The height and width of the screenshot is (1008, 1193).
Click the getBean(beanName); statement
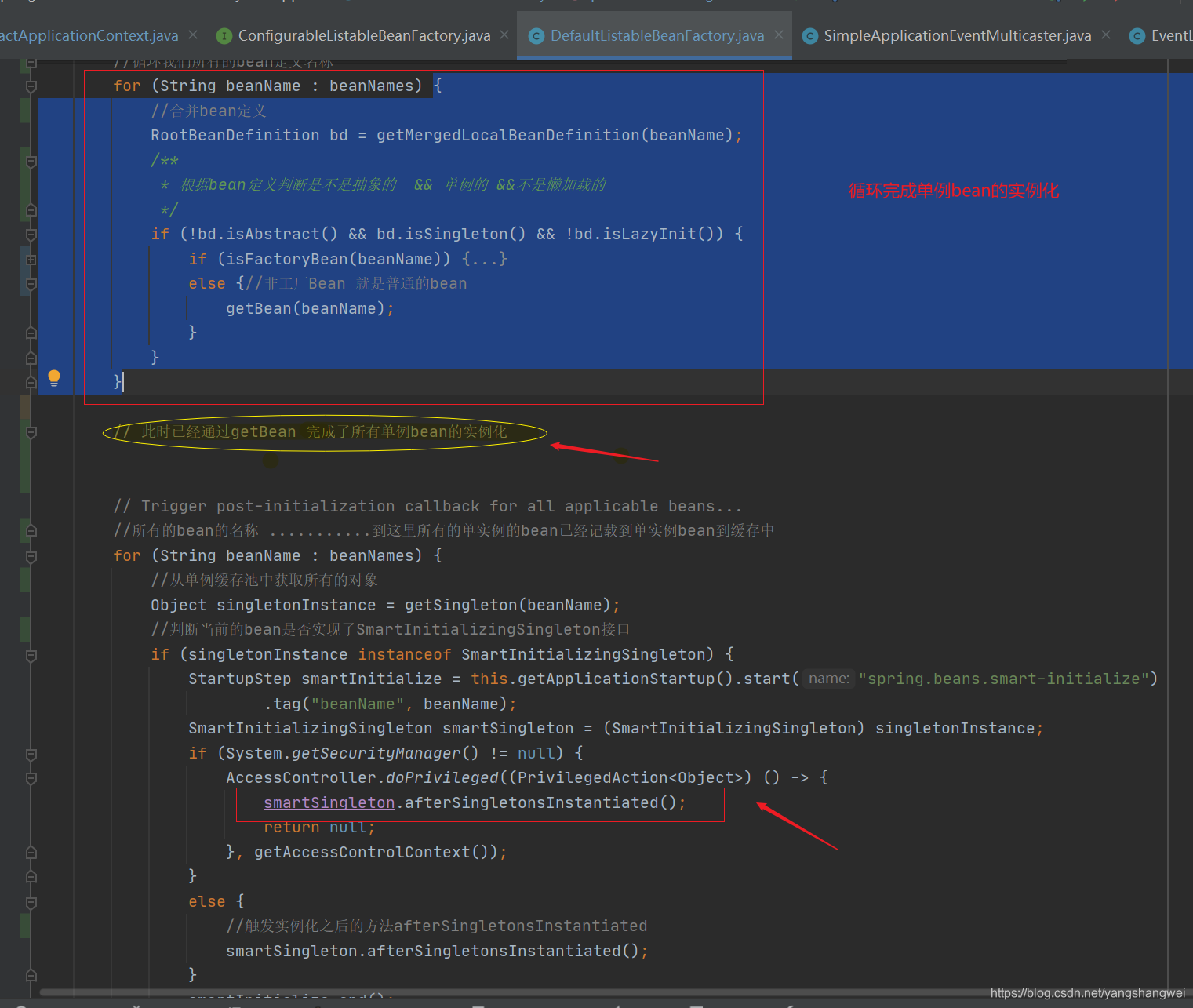310,308
